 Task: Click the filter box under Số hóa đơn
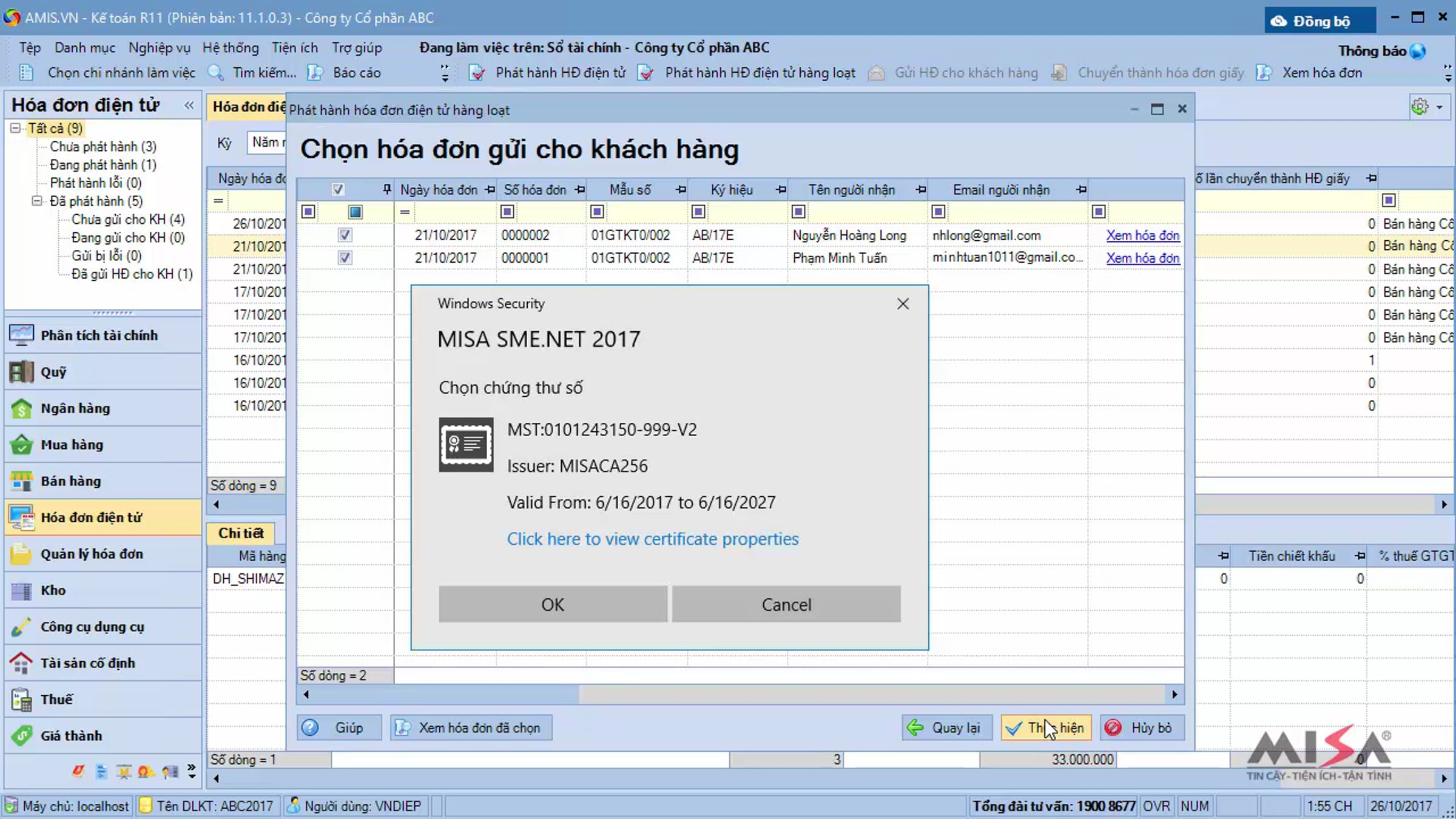pyautogui.click(x=507, y=211)
